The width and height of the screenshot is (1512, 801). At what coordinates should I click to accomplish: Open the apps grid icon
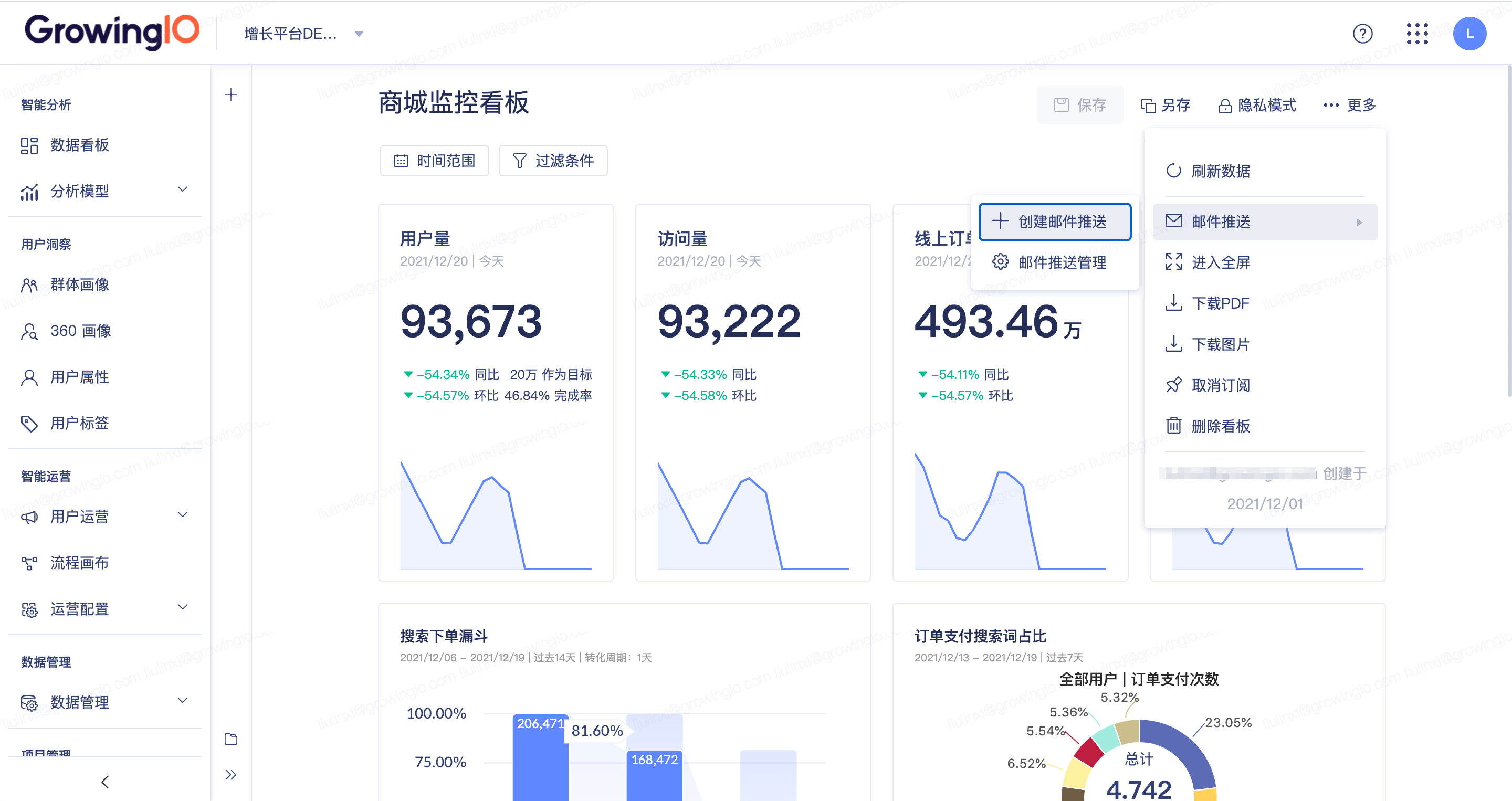[1417, 34]
